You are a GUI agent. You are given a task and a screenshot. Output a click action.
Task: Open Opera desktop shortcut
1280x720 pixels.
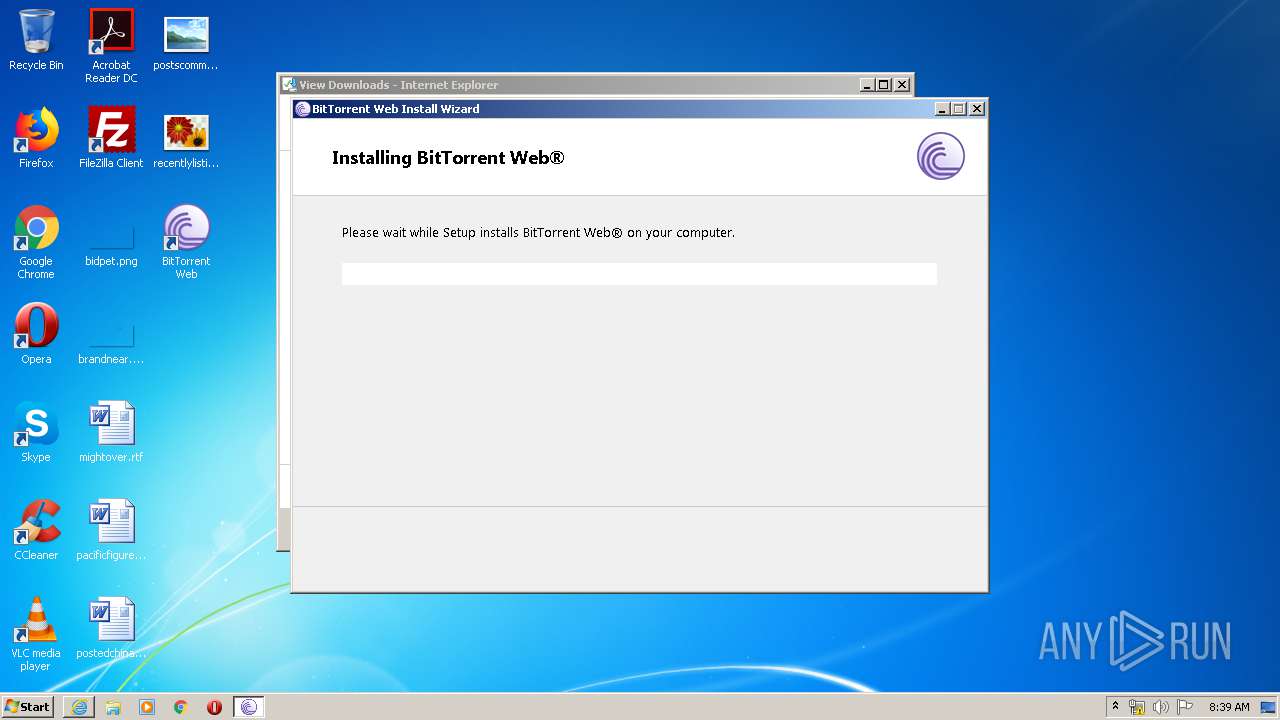(x=36, y=334)
